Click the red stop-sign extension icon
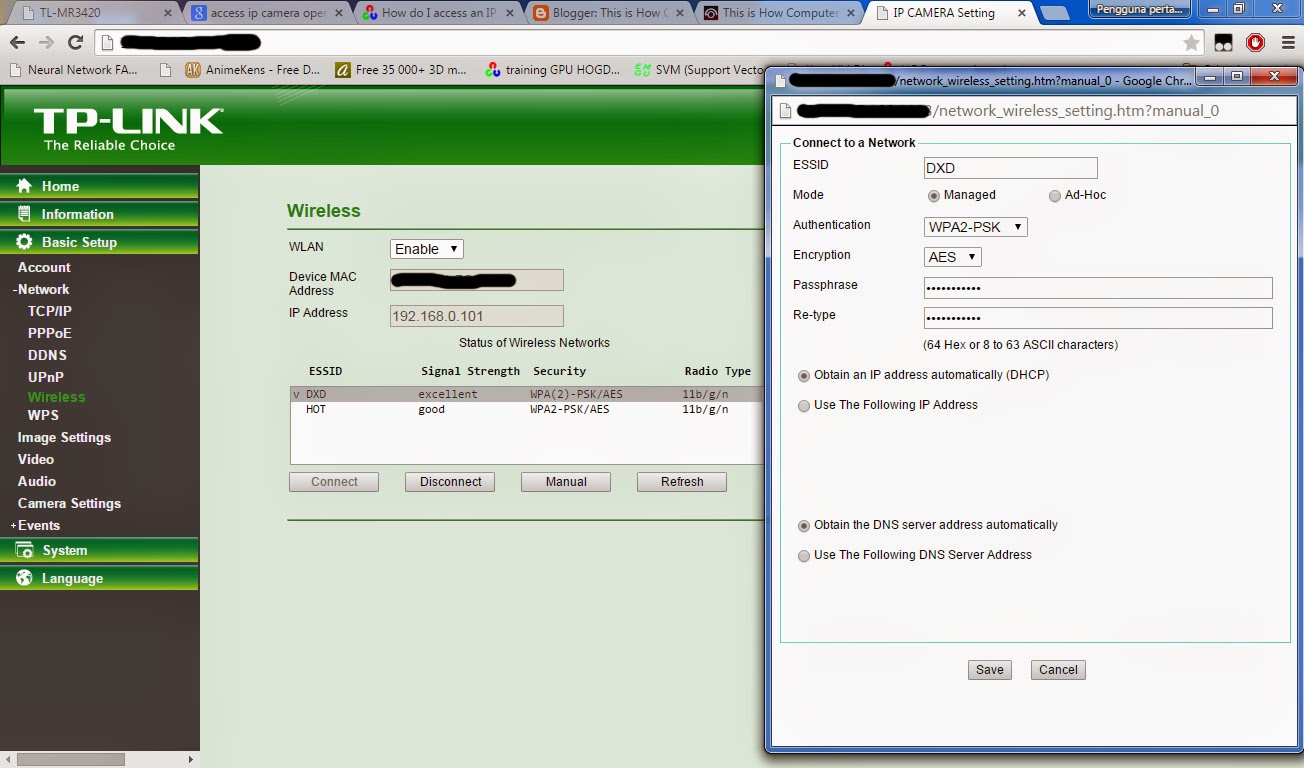Viewport: 1304px width, 768px height. (1255, 43)
